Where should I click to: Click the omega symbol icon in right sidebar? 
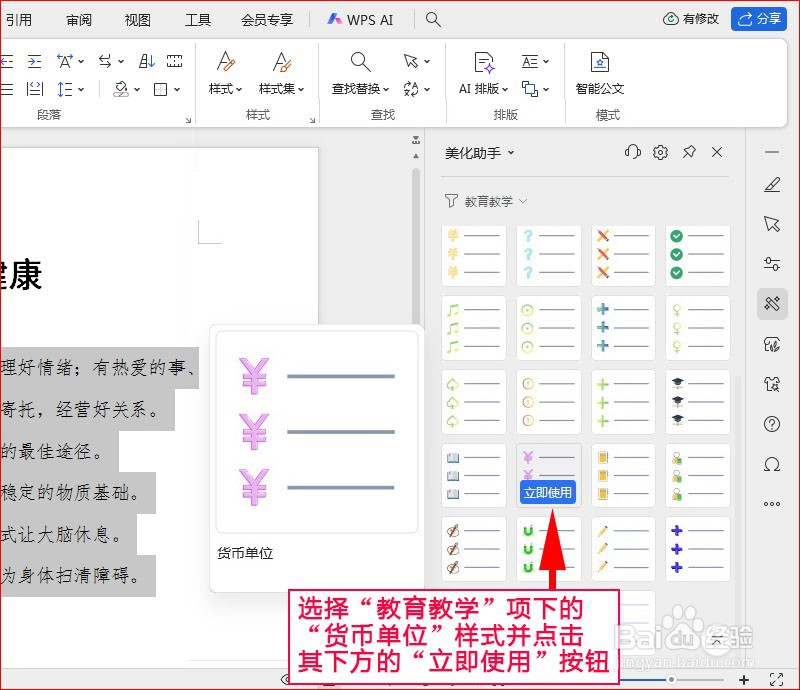(772, 464)
